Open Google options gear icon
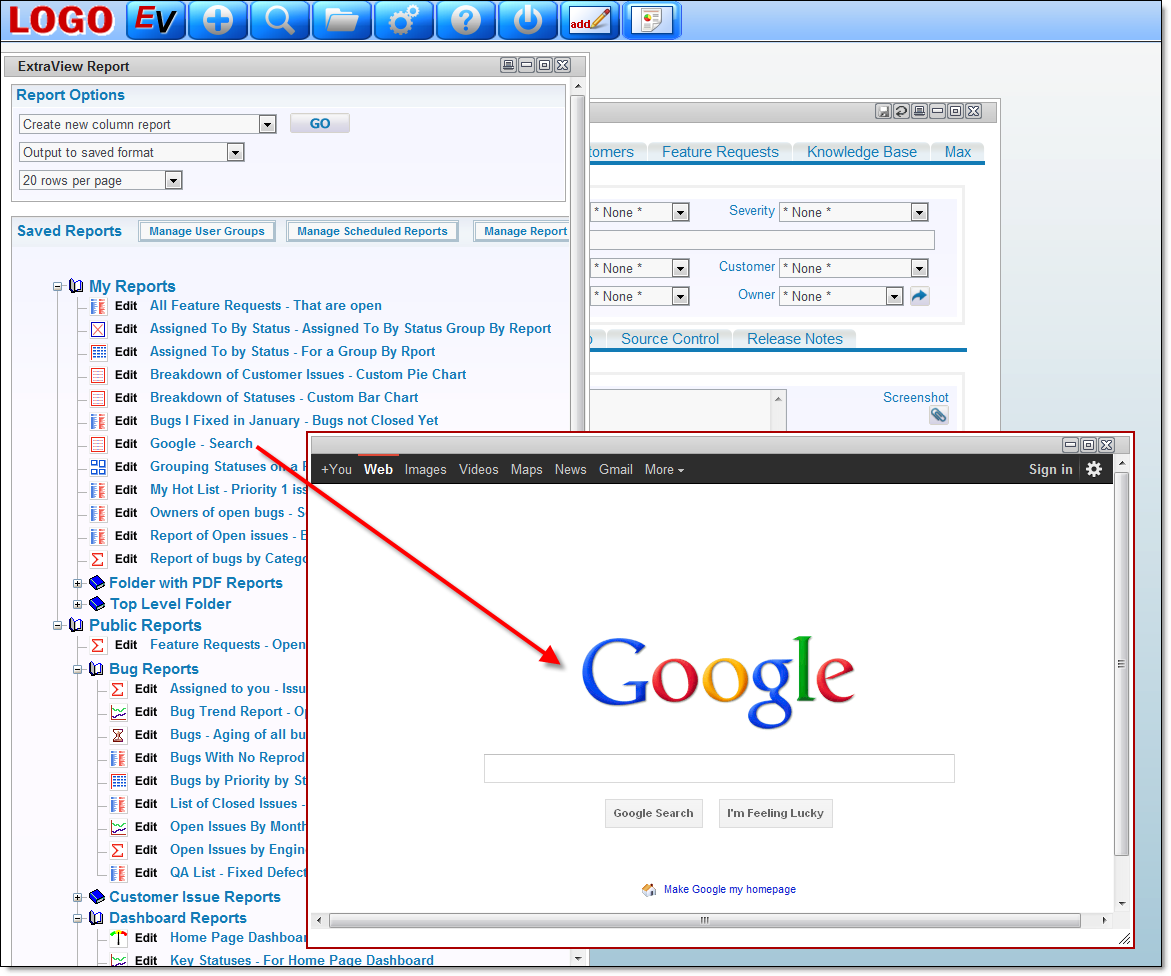1171x976 pixels. click(x=1094, y=469)
